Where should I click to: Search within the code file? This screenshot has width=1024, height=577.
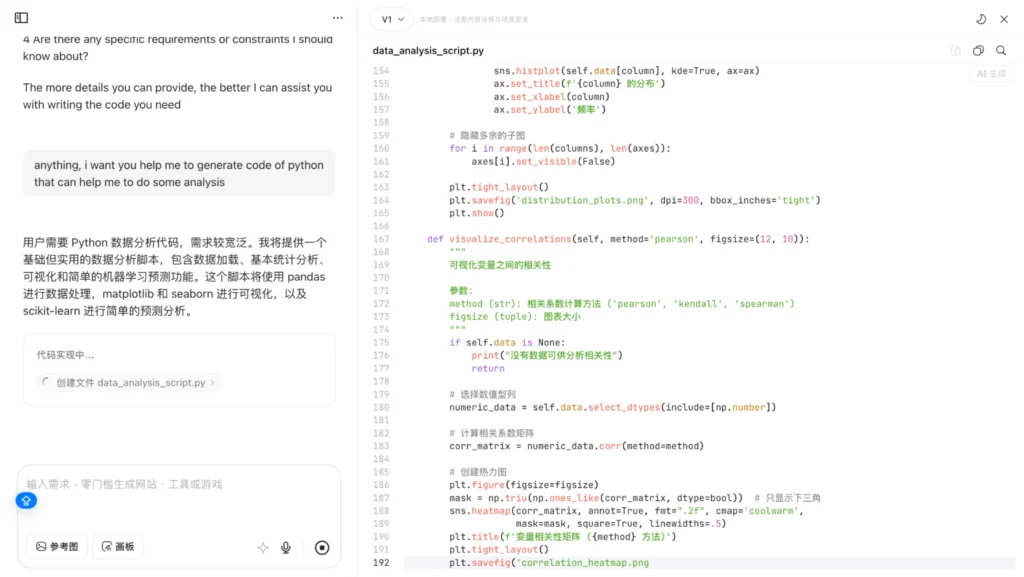point(1001,49)
